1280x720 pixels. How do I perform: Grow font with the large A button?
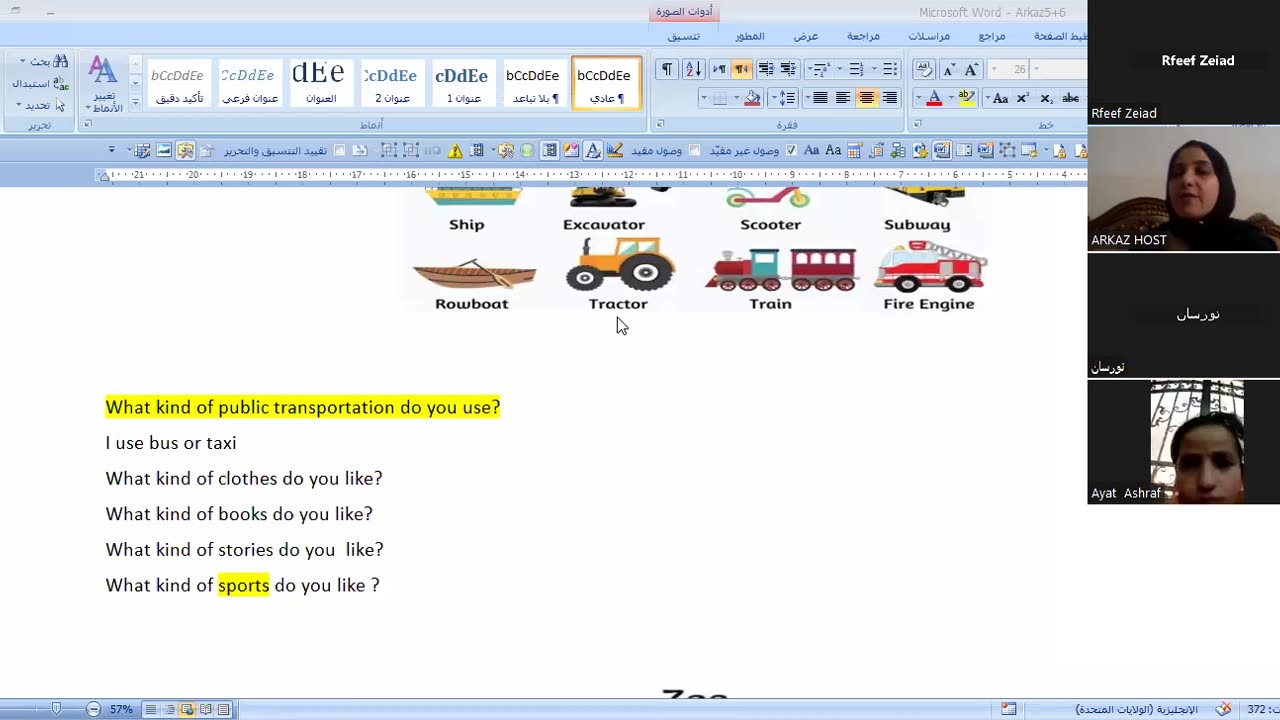tap(970, 69)
